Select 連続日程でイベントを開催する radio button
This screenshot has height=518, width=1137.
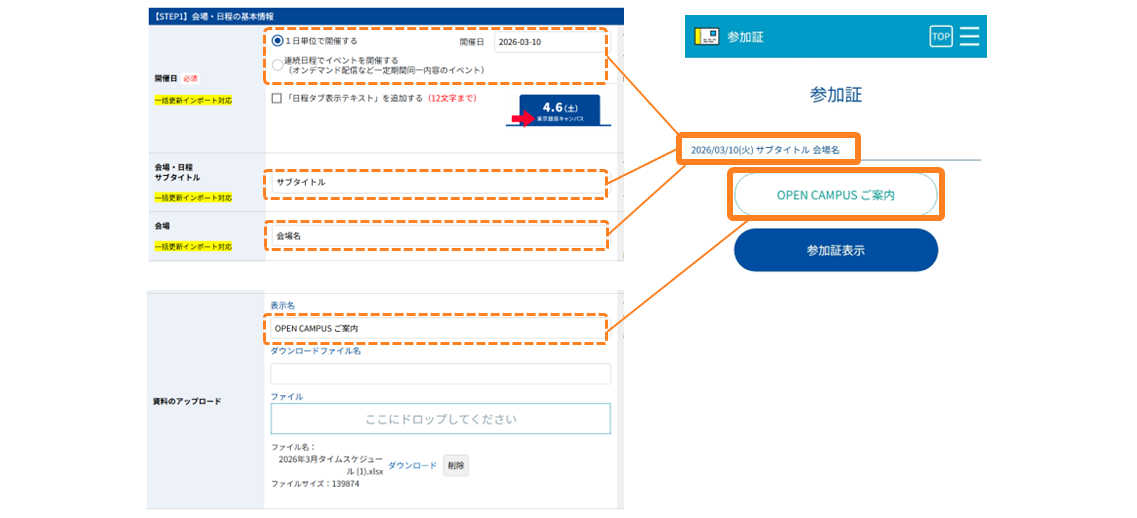(277, 65)
